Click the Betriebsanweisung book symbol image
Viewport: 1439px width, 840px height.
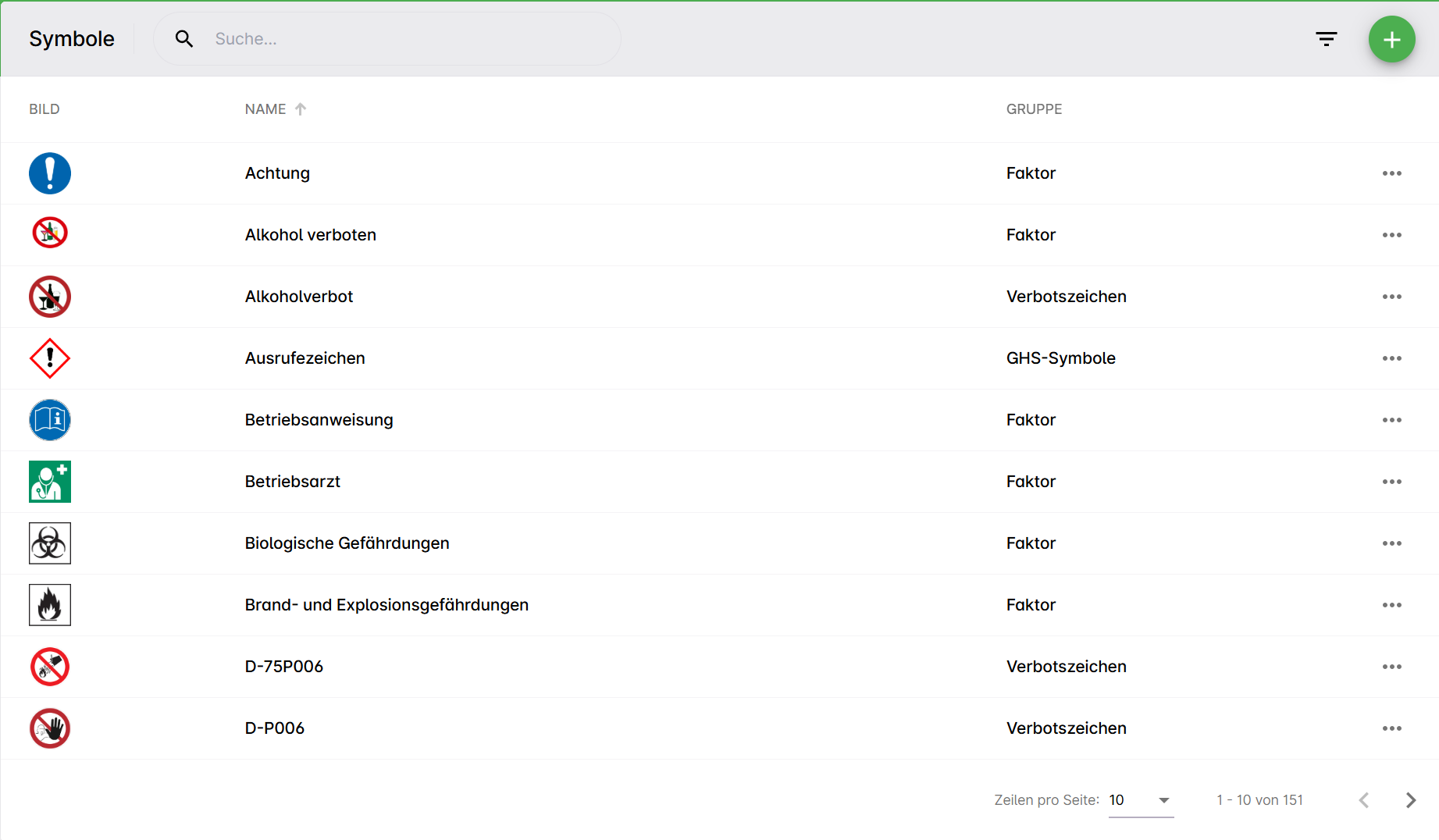click(x=50, y=420)
